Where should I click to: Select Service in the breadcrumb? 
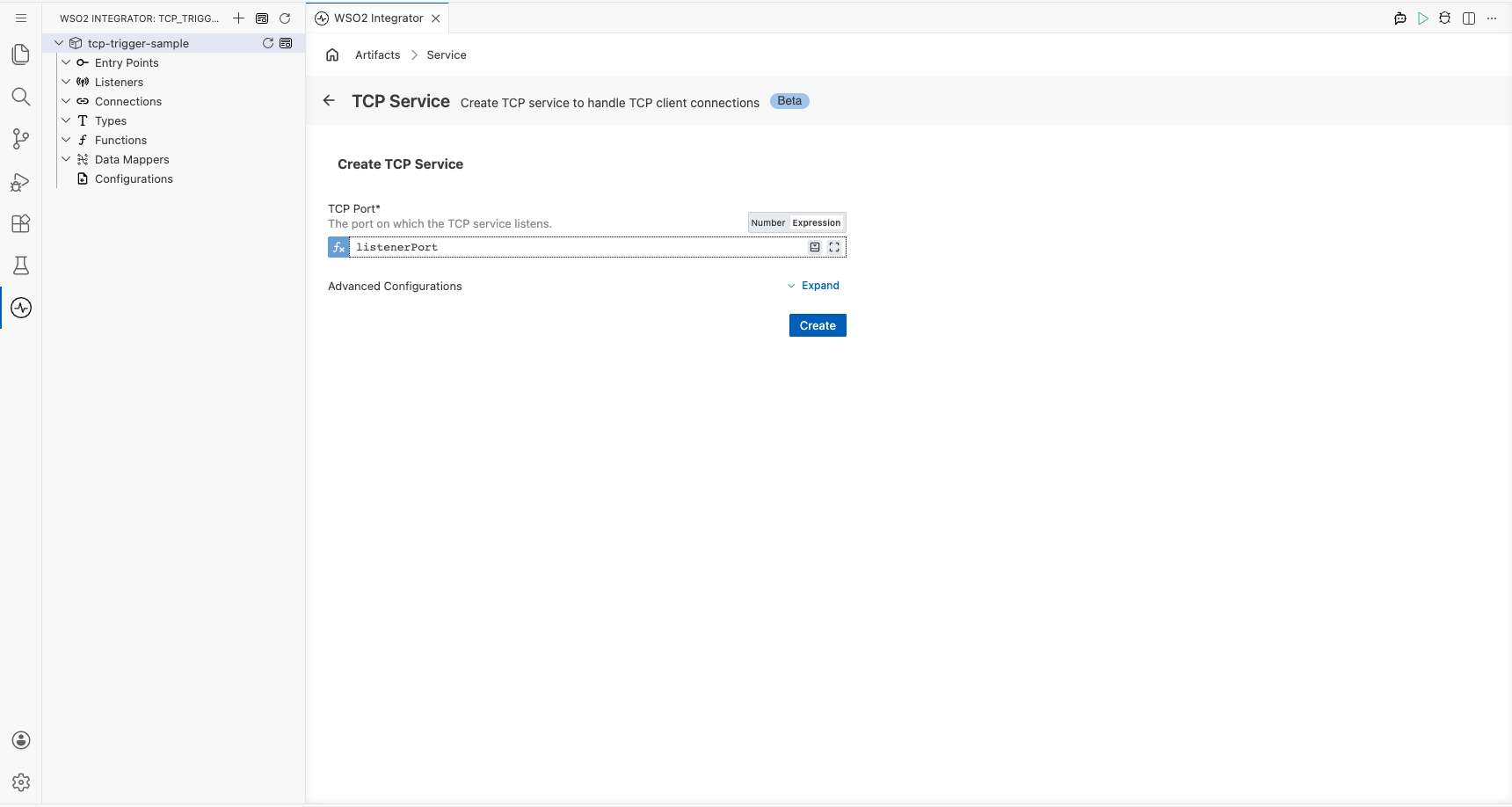click(447, 55)
